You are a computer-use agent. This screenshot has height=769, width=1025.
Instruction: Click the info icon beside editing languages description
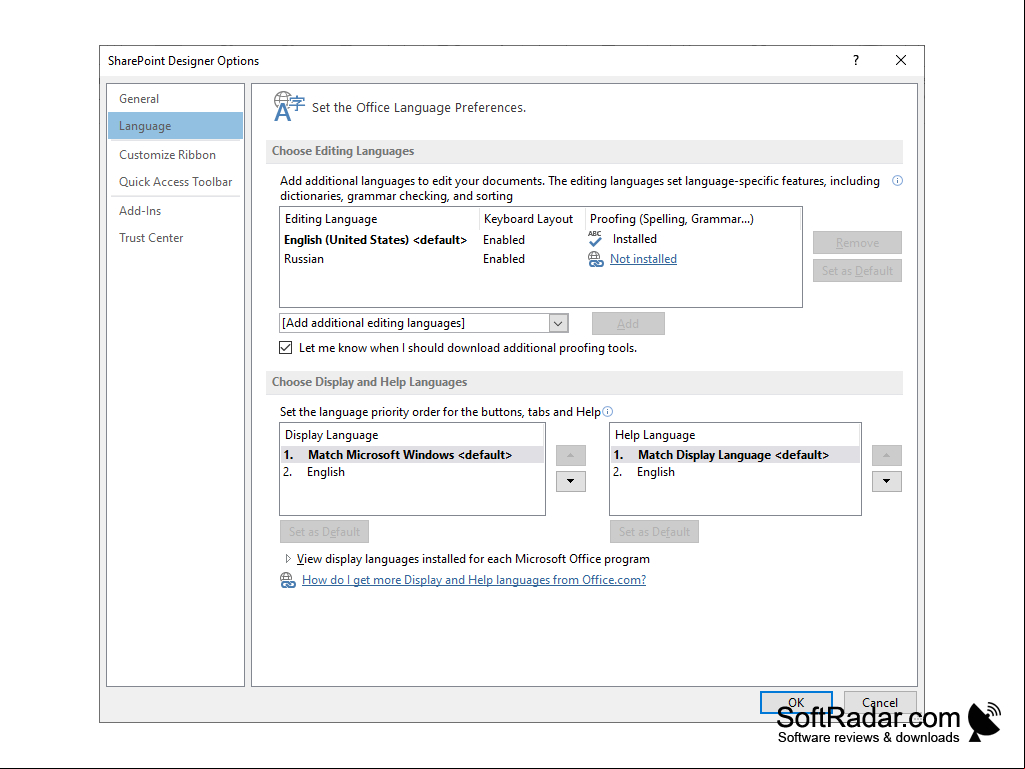(897, 181)
